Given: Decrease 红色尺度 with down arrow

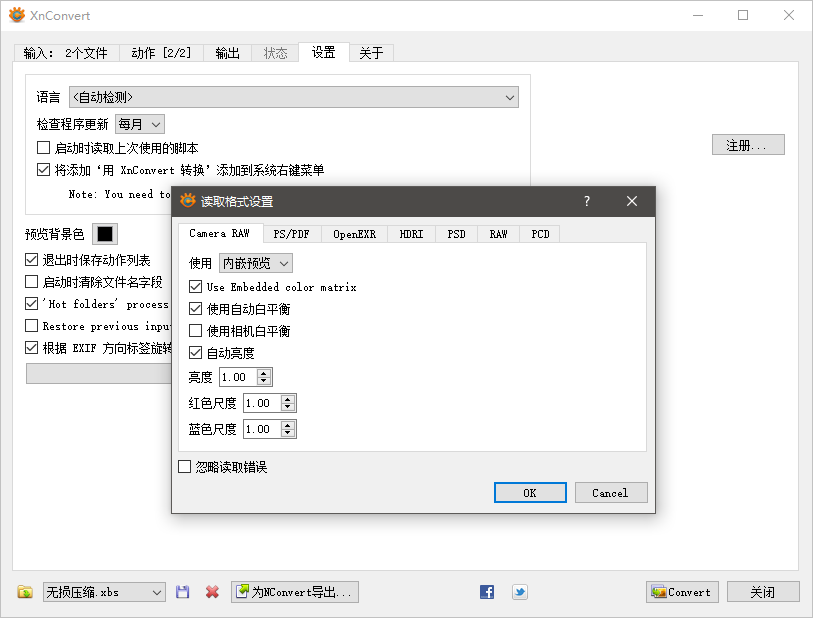Looking at the screenshot, I should (x=288, y=407).
